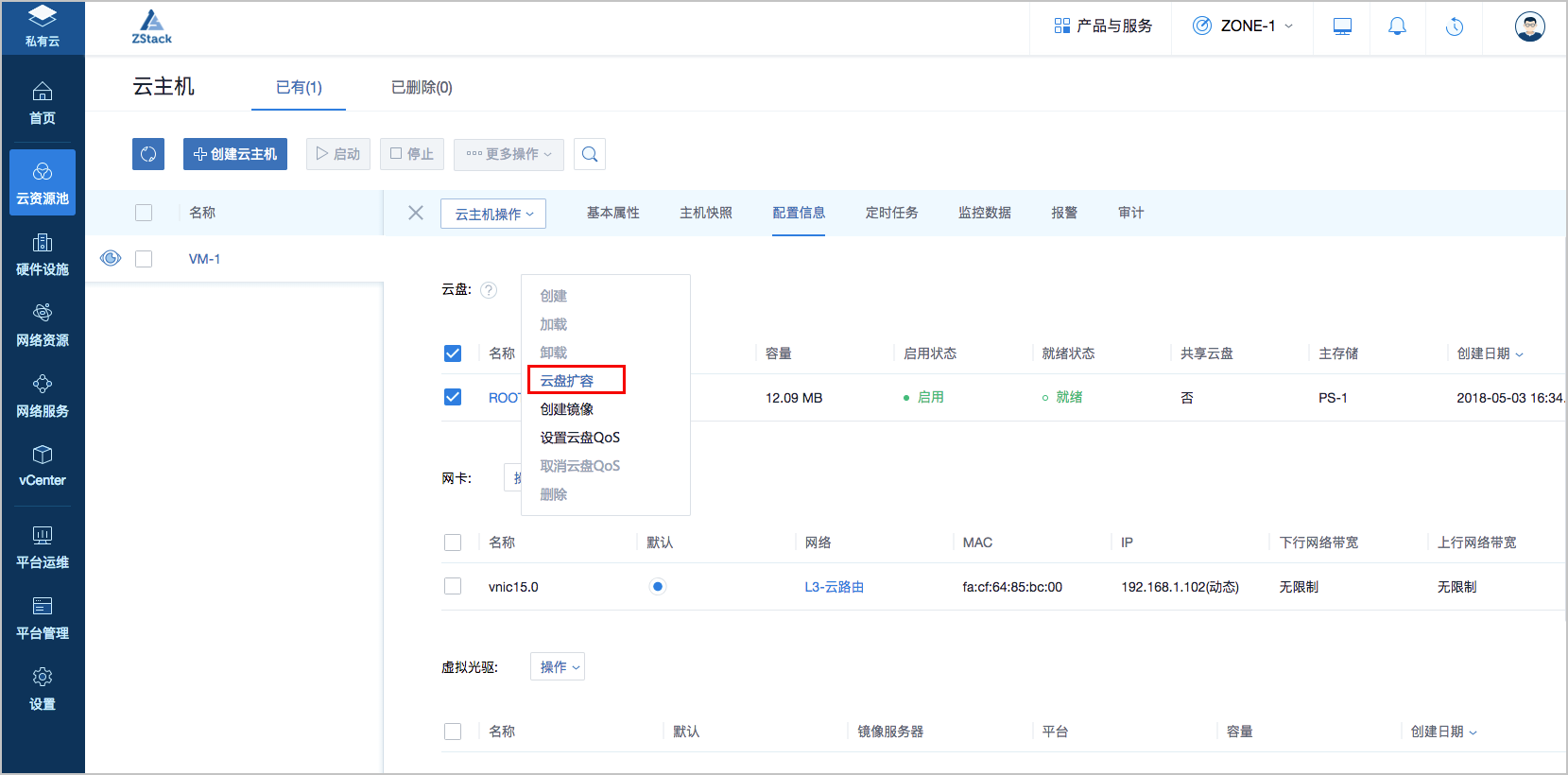
Task: Click the refresh icon button
Action: click(148, 154)
